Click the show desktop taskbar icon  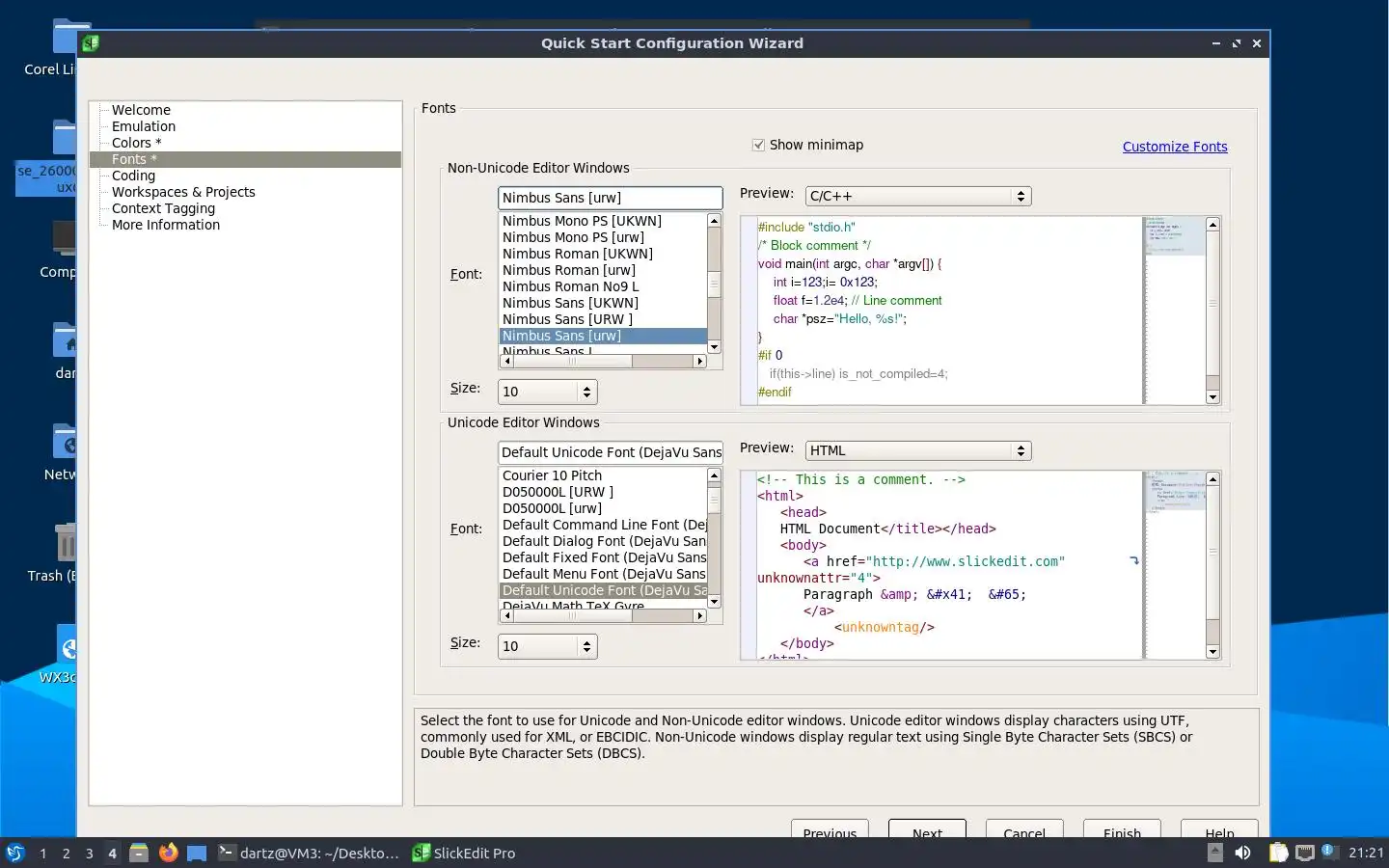[x=197, y=854]
